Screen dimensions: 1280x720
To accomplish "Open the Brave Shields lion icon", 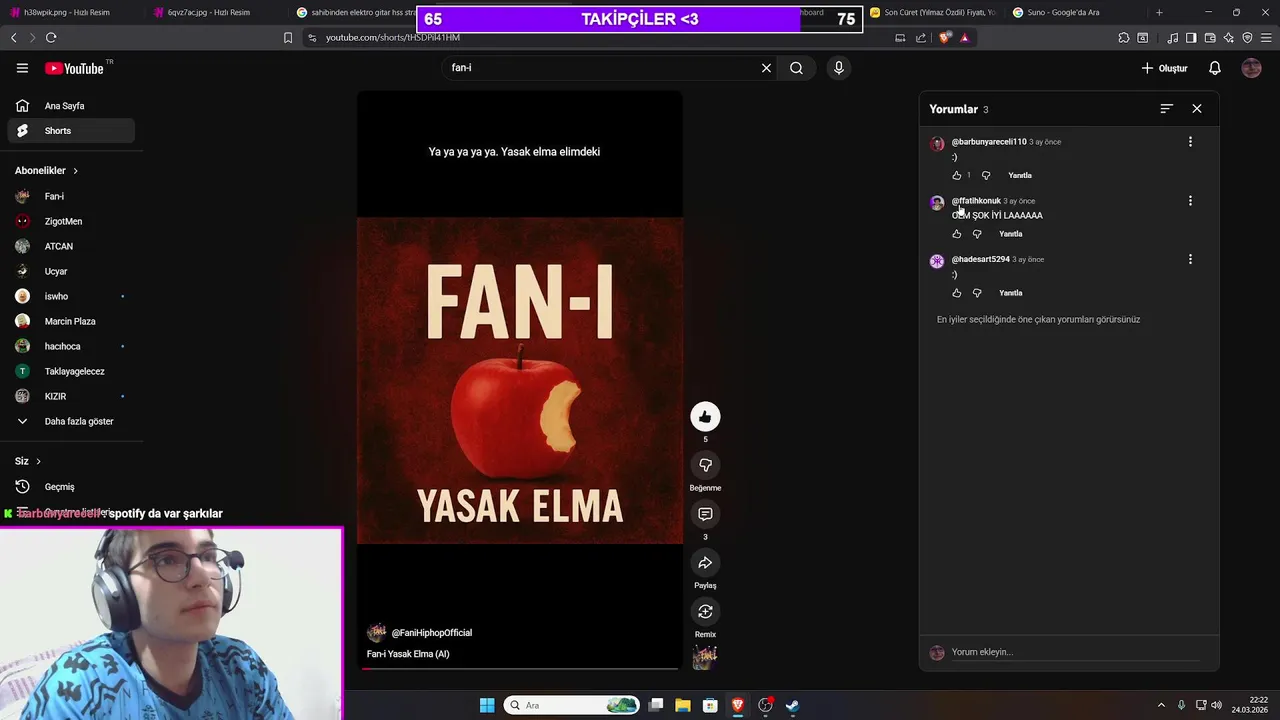I will (945, 37).
